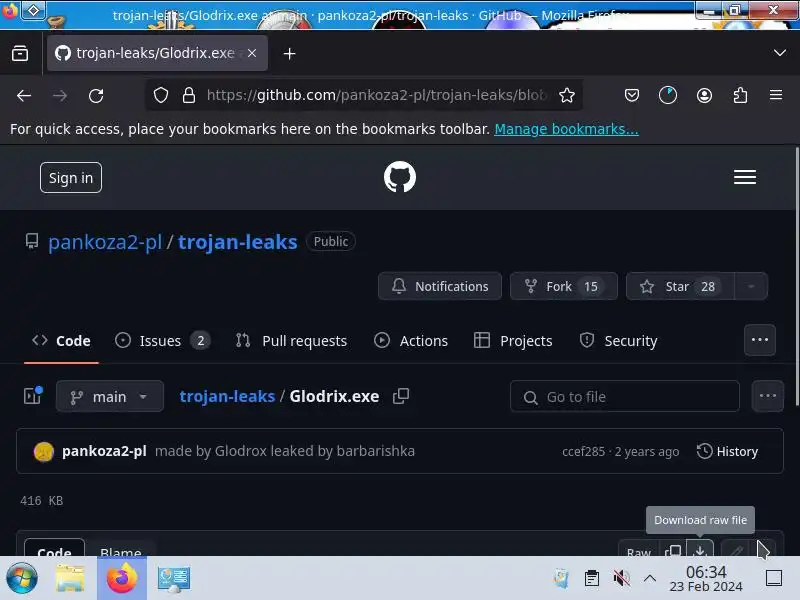The image size is (800, 600).
Task: Close the trojan-leaks/Glodrix.exe tab
Action: 252,53
